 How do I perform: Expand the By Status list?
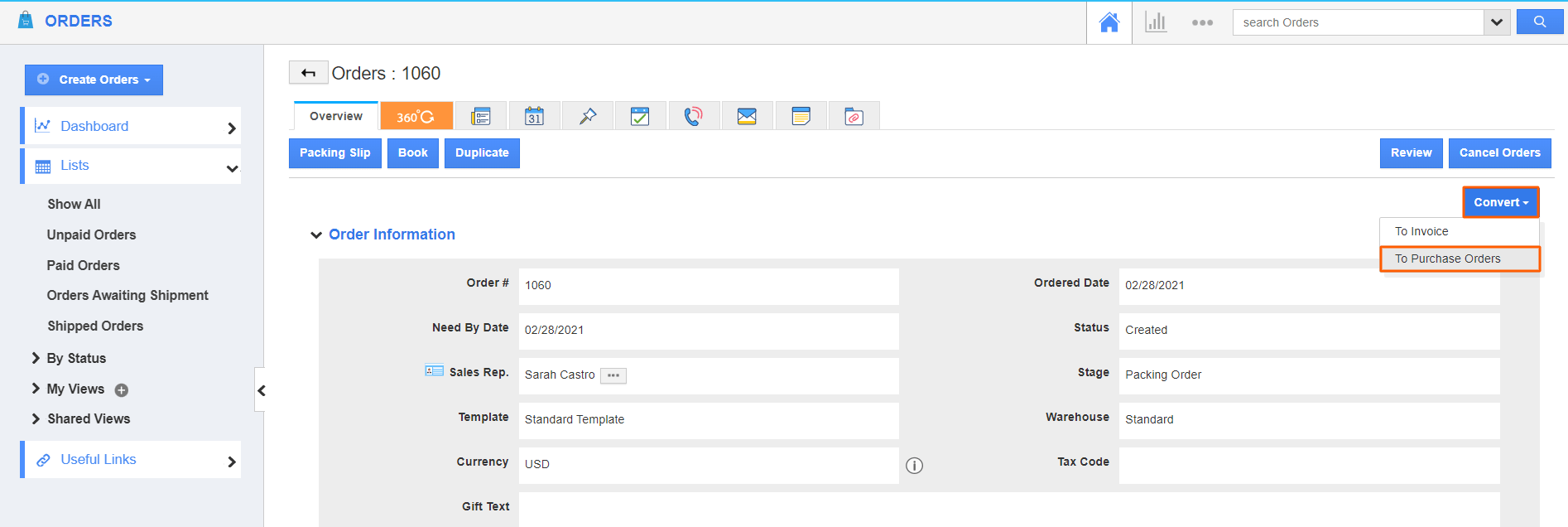[x=36, y=358]
